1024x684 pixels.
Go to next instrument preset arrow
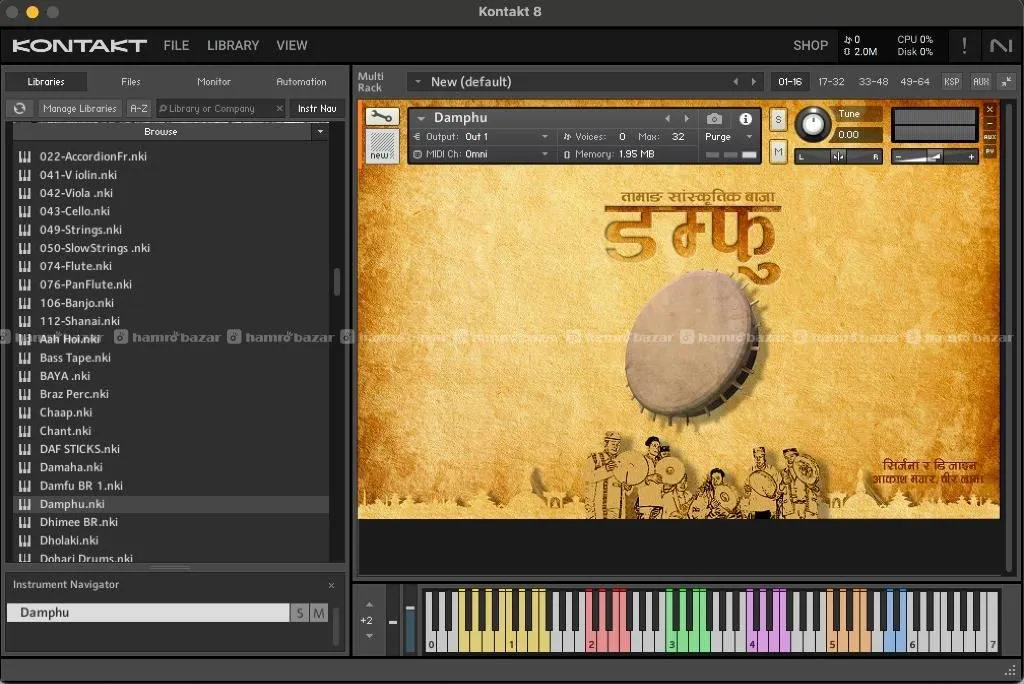click(x=686, y=118)
